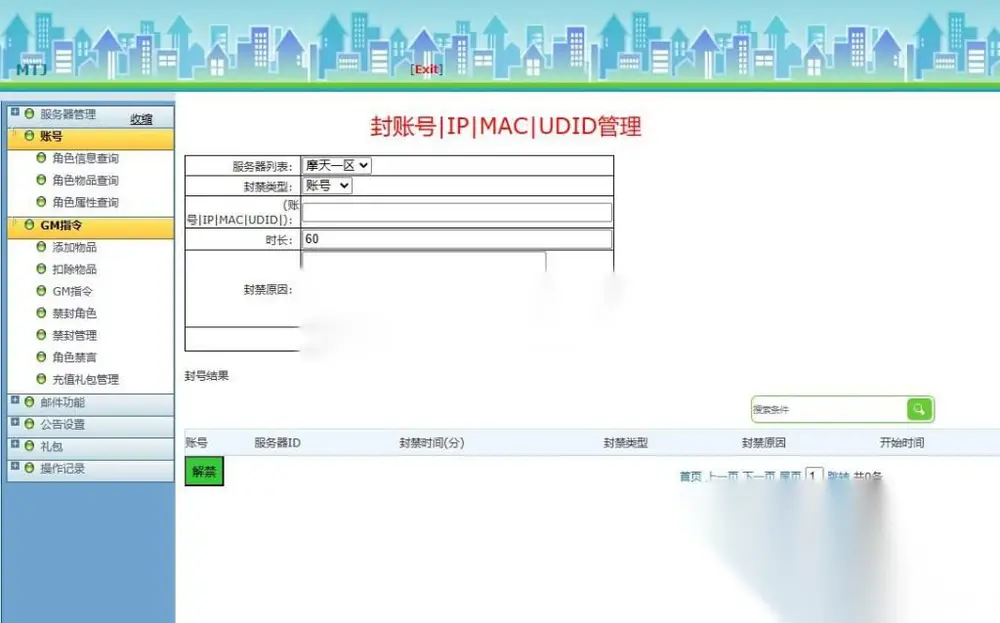1000x623 pixels.
Task: Expand the 操作记录 section plus icon
Action: [15, 466]
